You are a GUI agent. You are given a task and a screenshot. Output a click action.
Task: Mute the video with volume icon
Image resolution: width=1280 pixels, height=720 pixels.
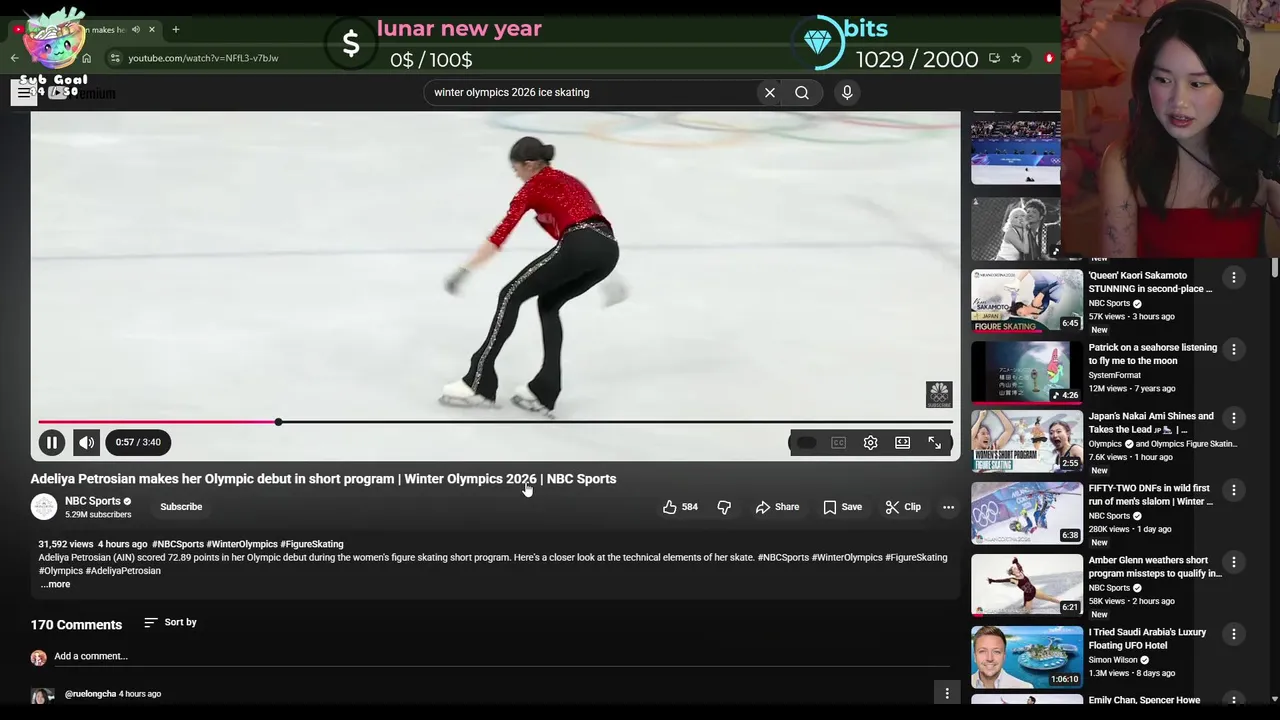tap(87, 442)
